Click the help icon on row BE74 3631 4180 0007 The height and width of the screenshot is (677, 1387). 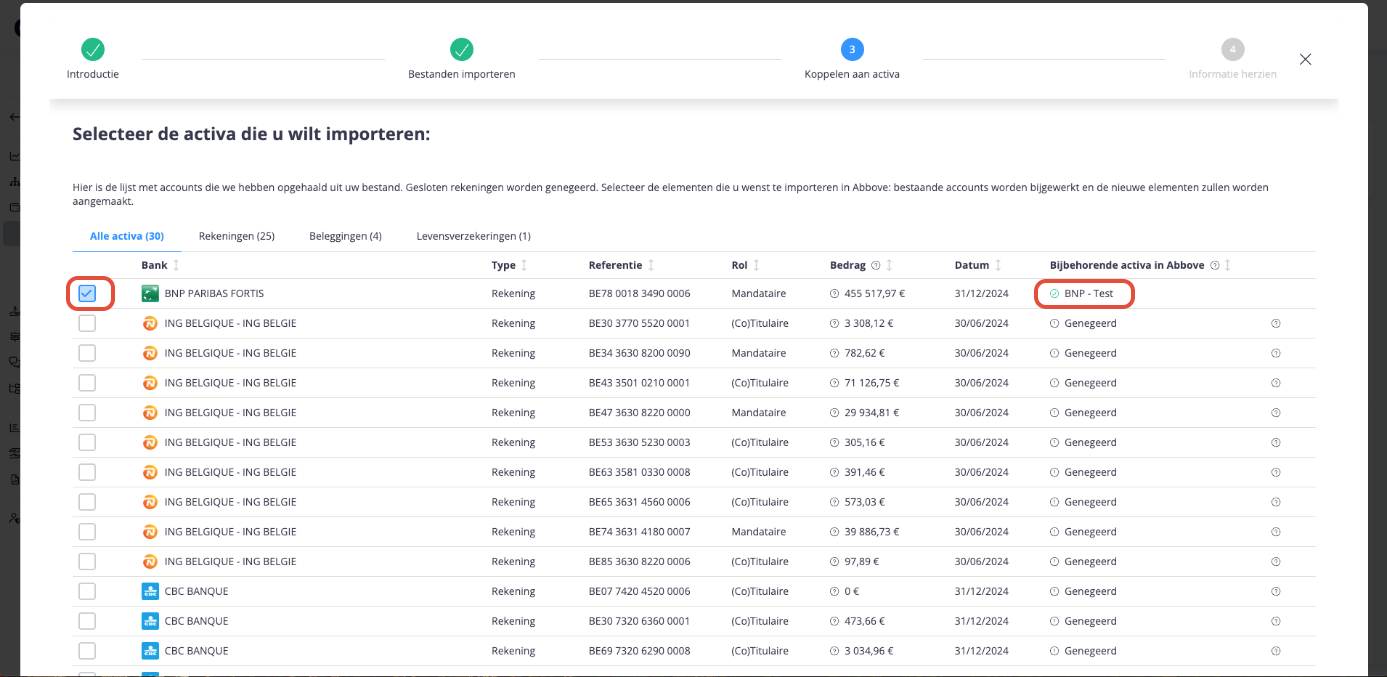(x=1275, y=532)
